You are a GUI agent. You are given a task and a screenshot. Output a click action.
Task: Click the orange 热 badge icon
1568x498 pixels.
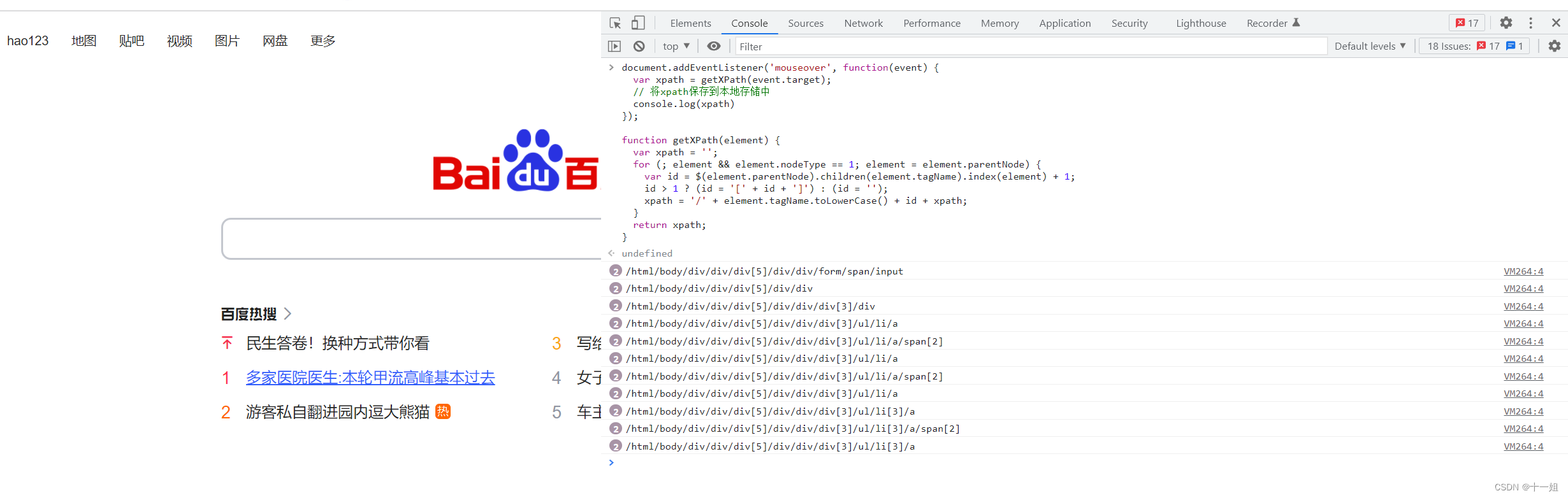click(x=443, y=411)
